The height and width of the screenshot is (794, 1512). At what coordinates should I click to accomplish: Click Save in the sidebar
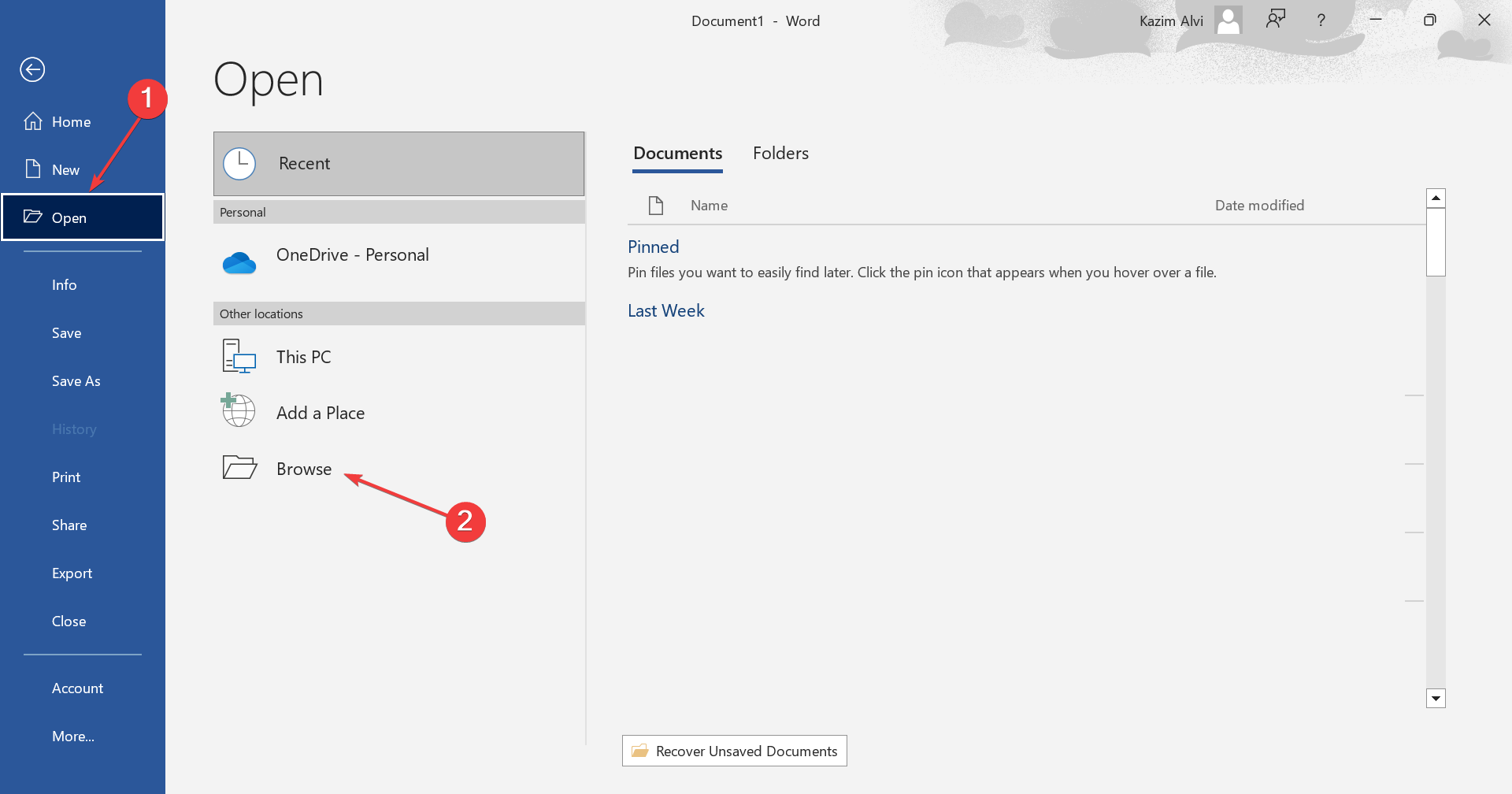82,332
